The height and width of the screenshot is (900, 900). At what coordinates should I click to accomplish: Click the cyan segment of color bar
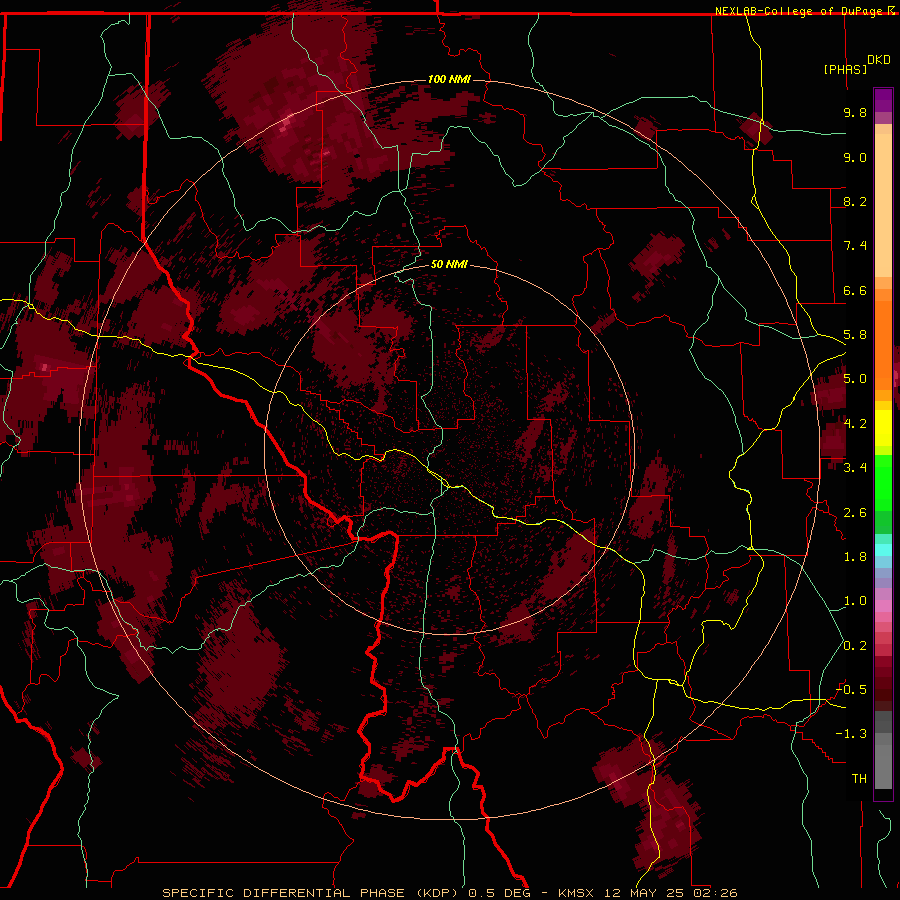coord(883,550)
